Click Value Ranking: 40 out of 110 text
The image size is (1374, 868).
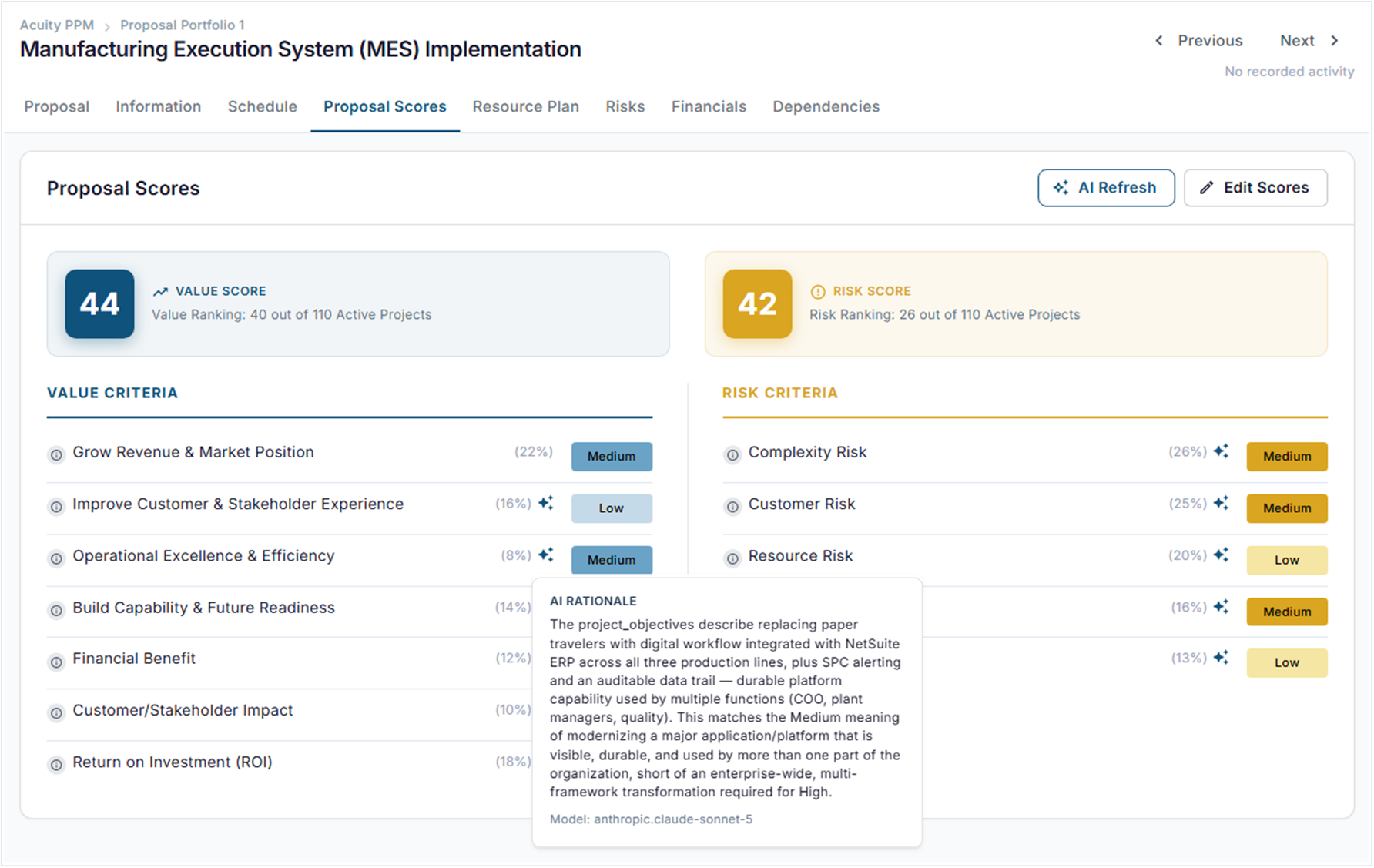(x=291, y=315)
